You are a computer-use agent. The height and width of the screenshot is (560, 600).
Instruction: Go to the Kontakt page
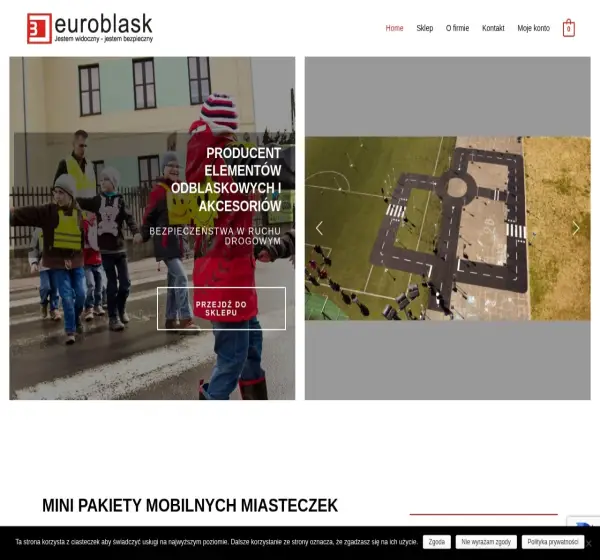point(493,28)
